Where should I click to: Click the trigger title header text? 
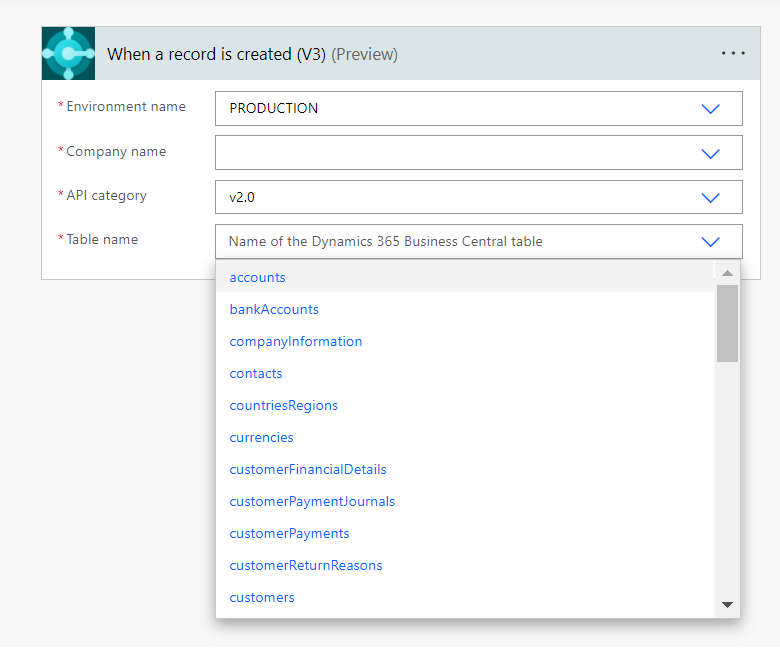pyautogui.click(x=216, y=54)
